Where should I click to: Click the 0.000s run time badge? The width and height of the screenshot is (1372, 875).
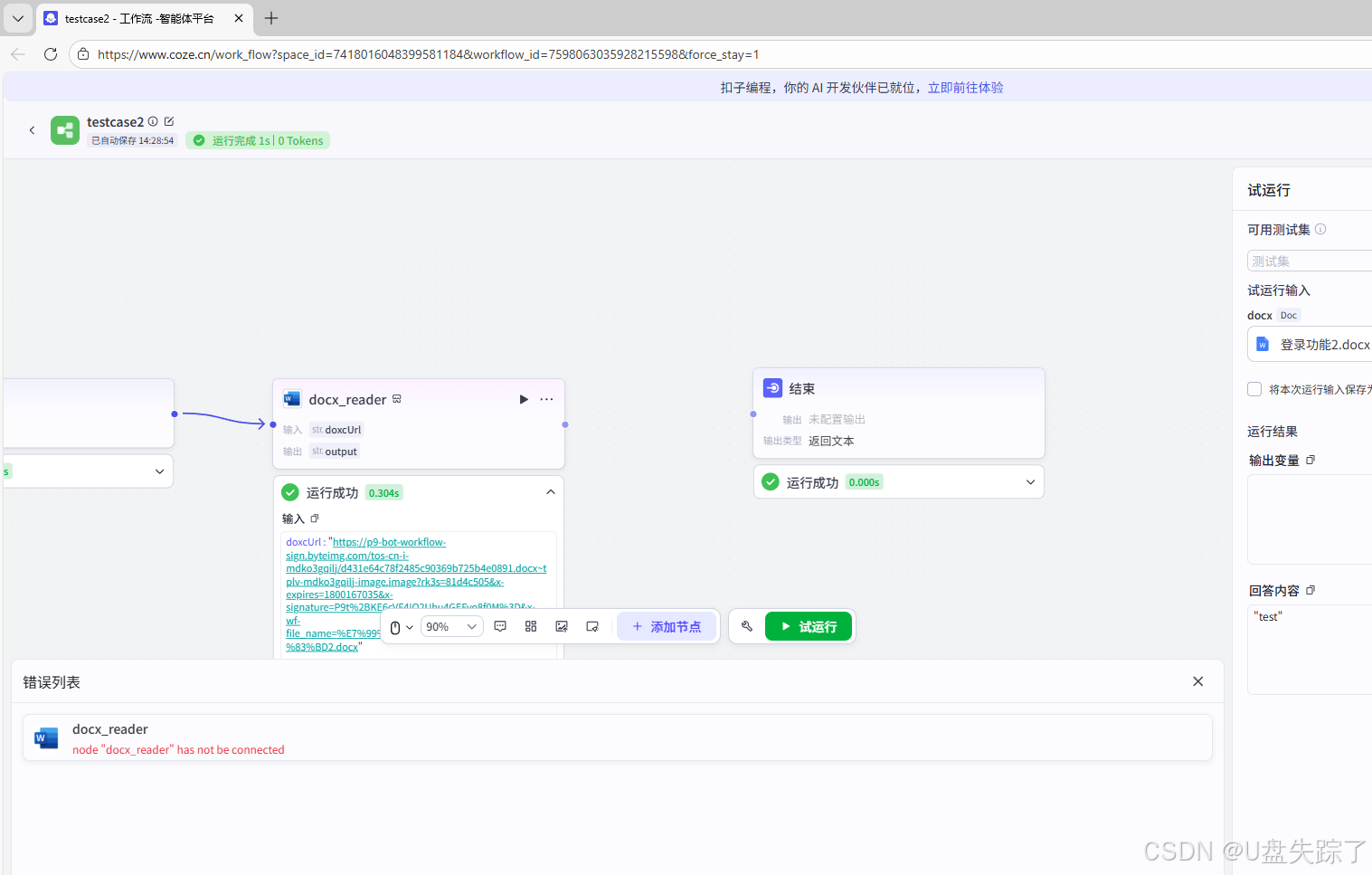coord(864,482)
